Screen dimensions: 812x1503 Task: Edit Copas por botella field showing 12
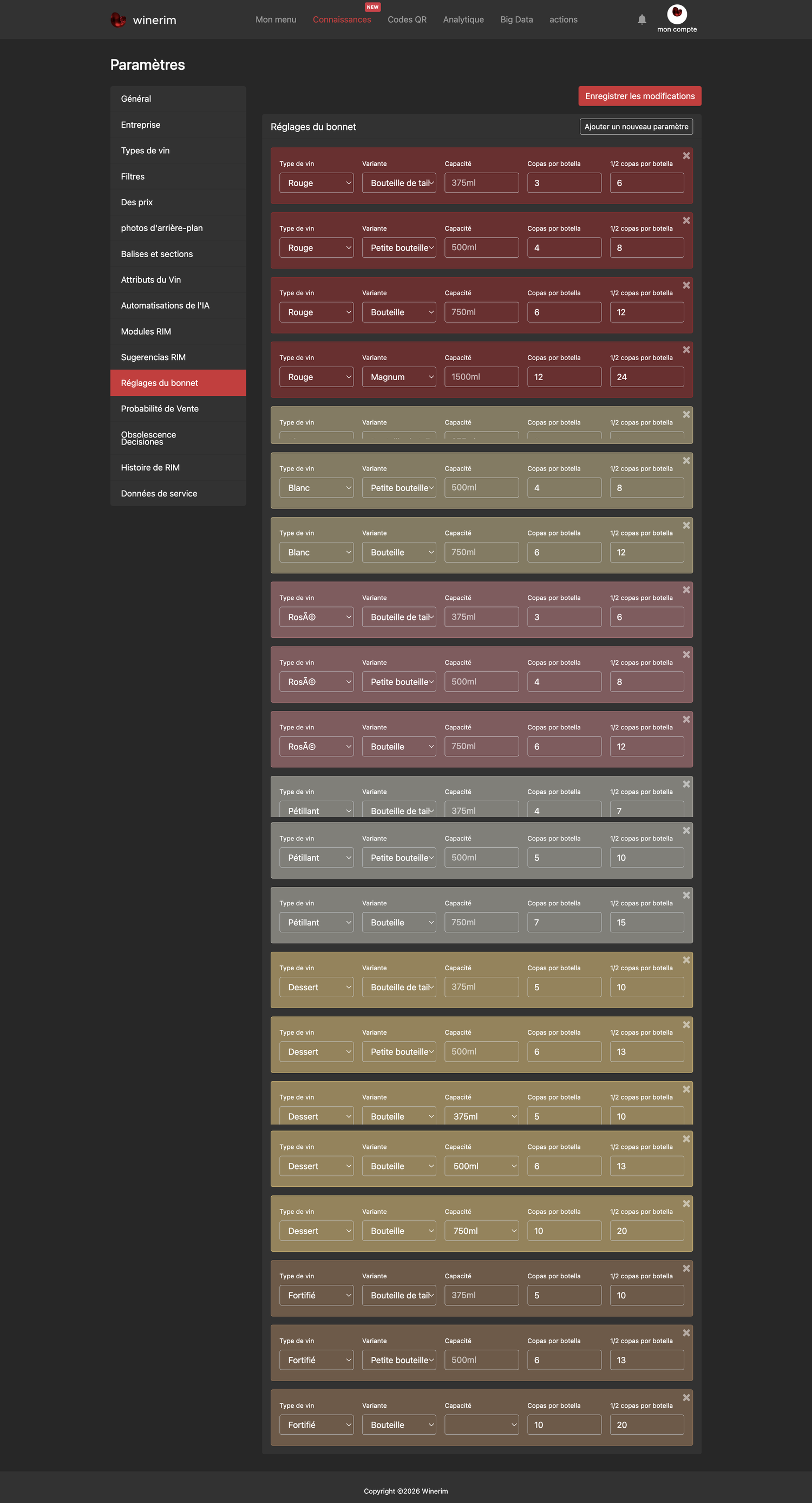pos(564,377)
